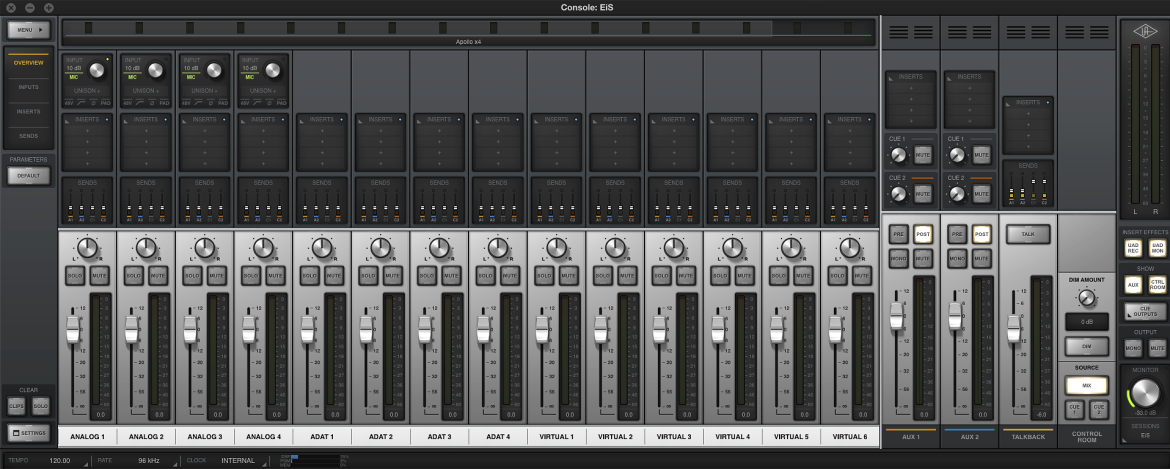The height and width of the screenshot is (469, 1170).
Task: Add a Unison plug-in on Analog 3
Action: (x=204, y=90)
